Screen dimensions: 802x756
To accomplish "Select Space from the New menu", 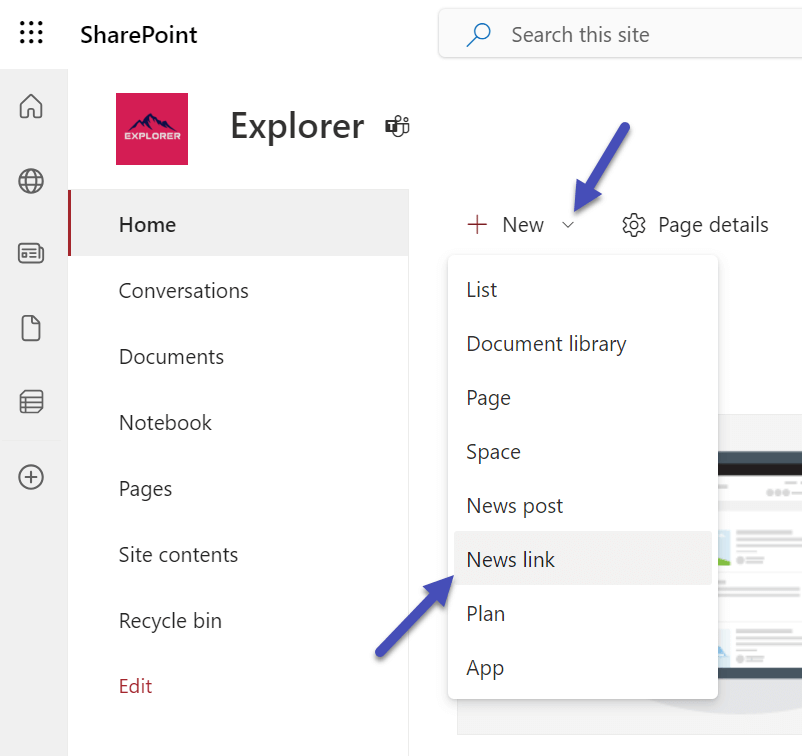I will tap(493, 451).
